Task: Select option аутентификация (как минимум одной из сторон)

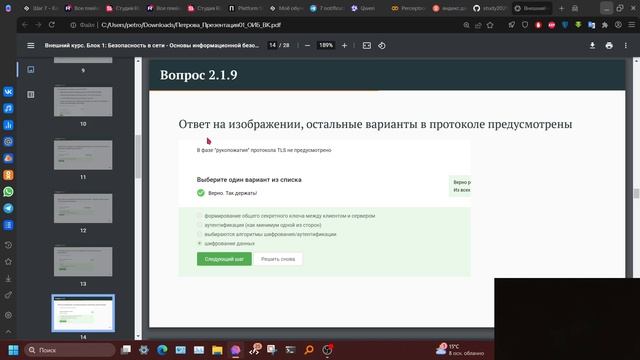Action: [x=200, y=225]
